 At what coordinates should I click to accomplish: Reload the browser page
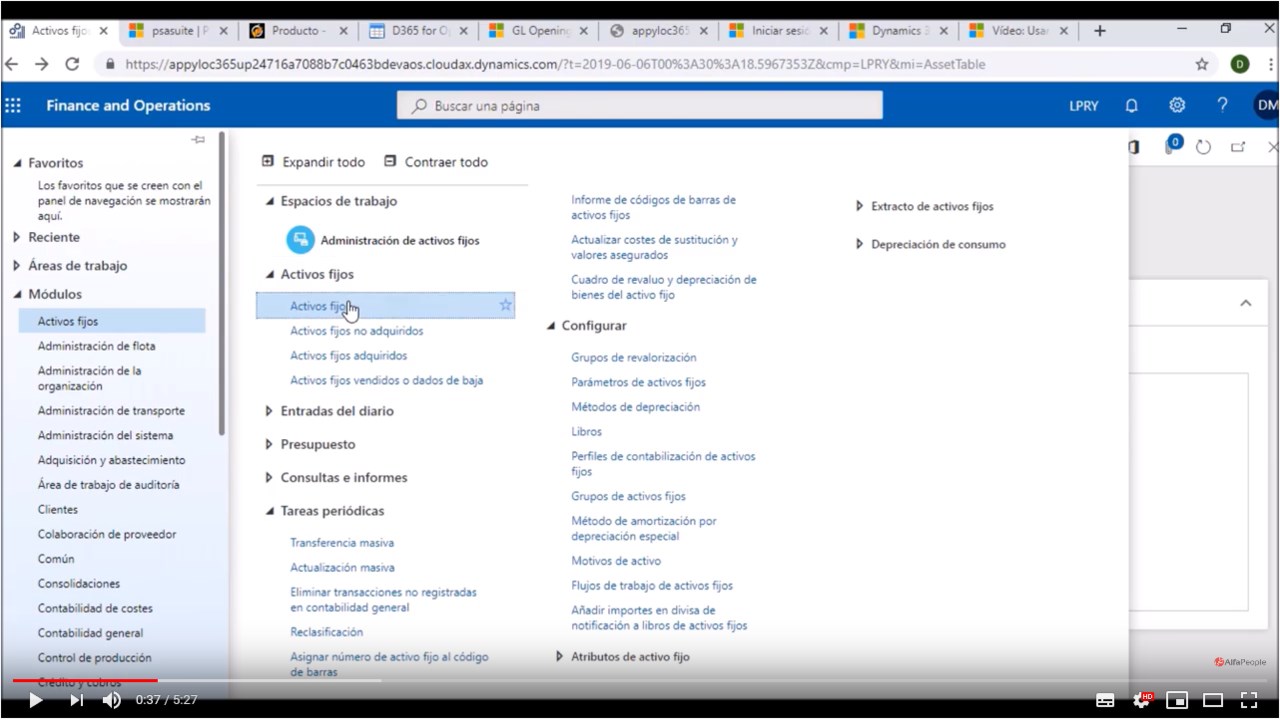(72, 64)
